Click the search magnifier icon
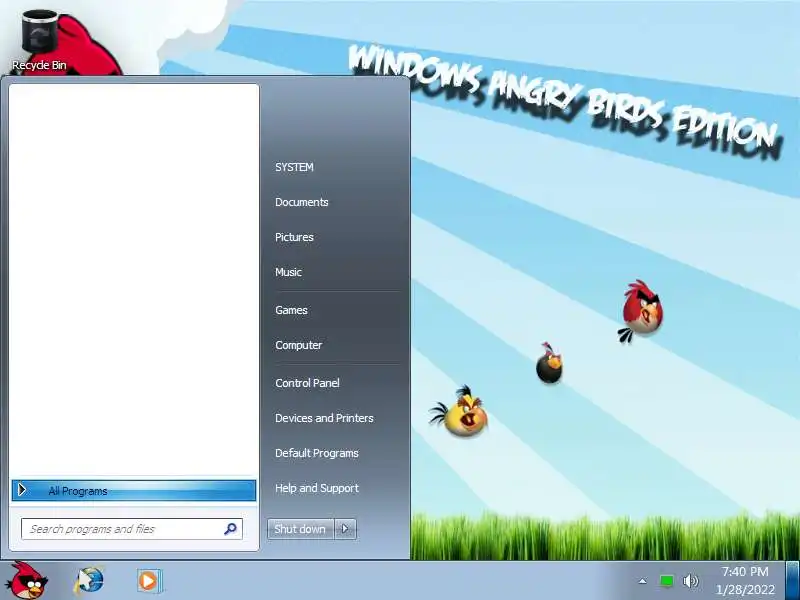The height and width of the screenshot is (600, 800). (x=231, y=529)
